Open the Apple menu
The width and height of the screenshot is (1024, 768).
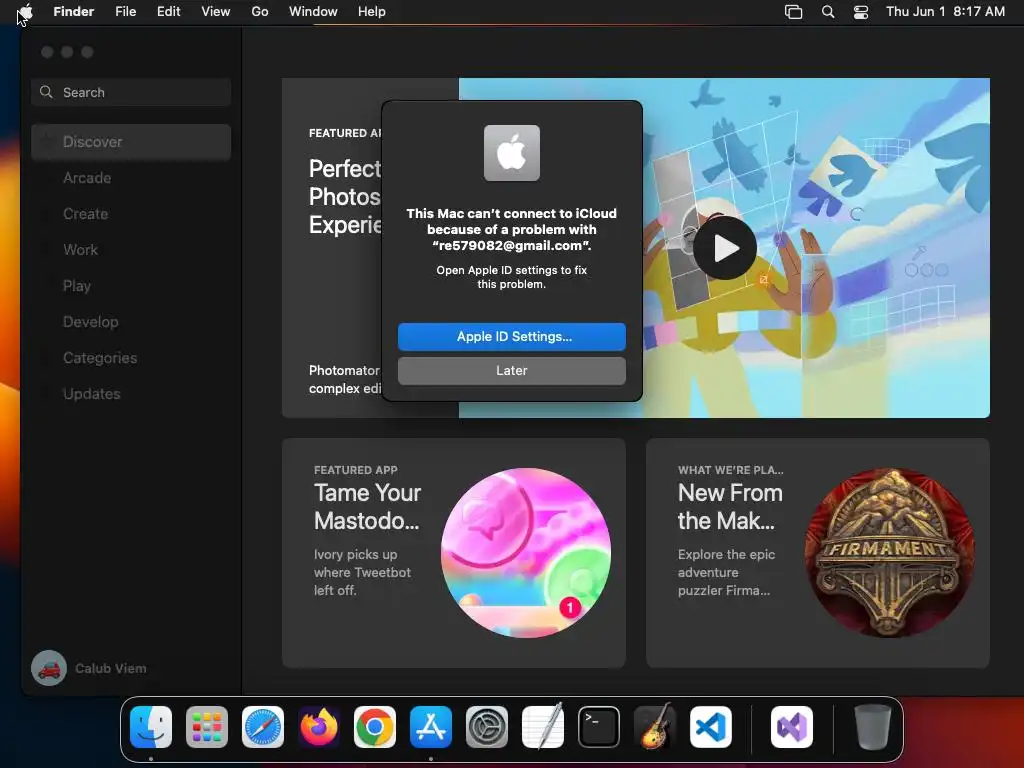click(x=25, y=12)
